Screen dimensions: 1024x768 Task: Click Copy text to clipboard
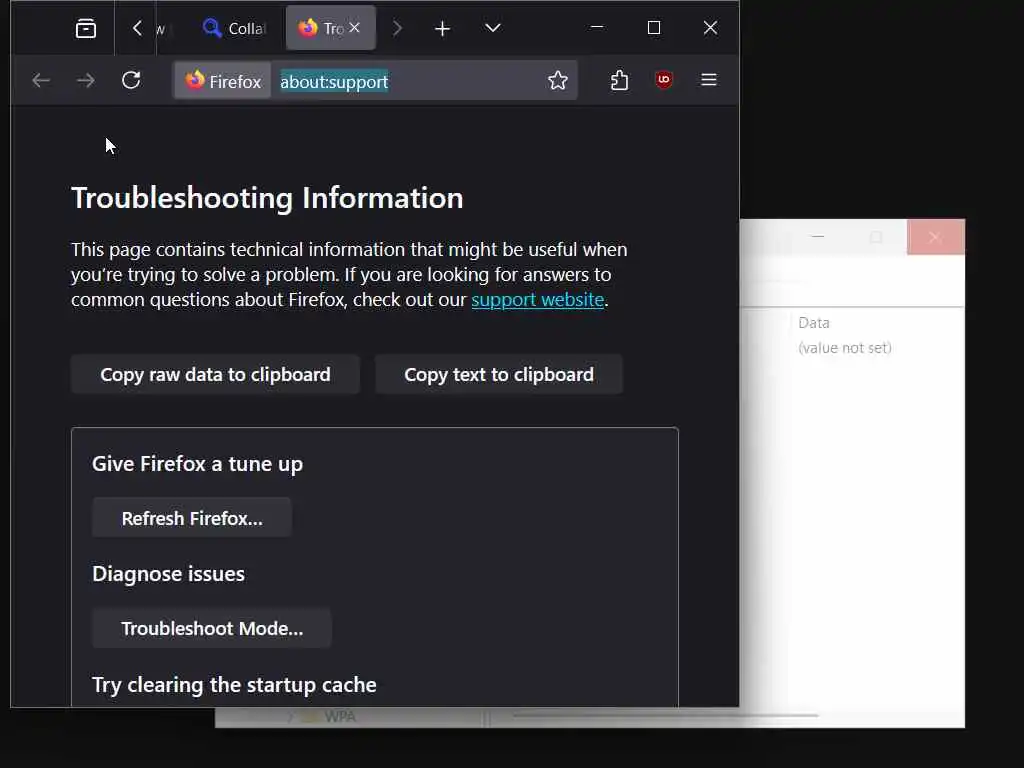pyautogui.click(x=499, y=374)
